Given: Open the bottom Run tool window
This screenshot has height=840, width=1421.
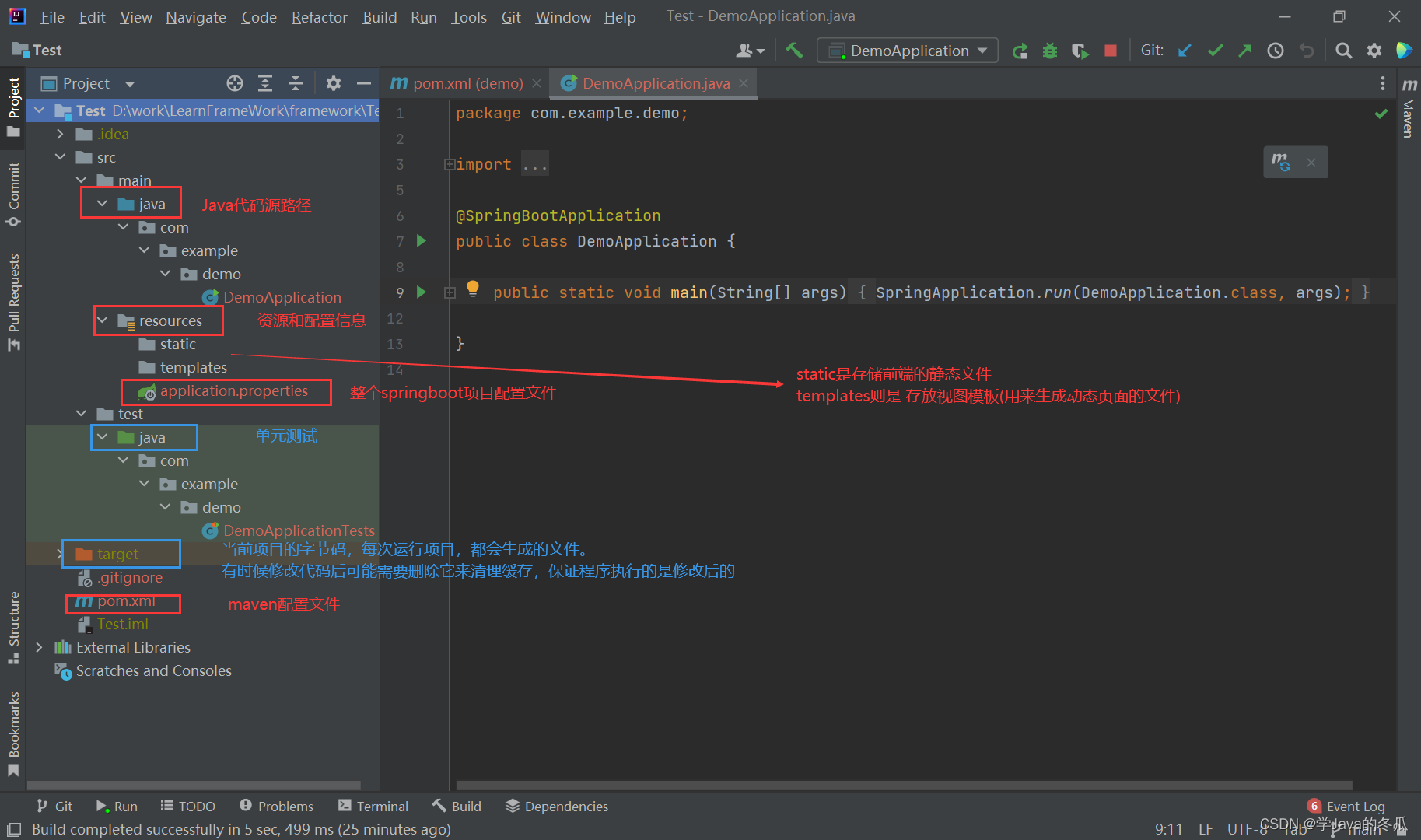Looking at the screenshot, I should (x=117, y=807).
